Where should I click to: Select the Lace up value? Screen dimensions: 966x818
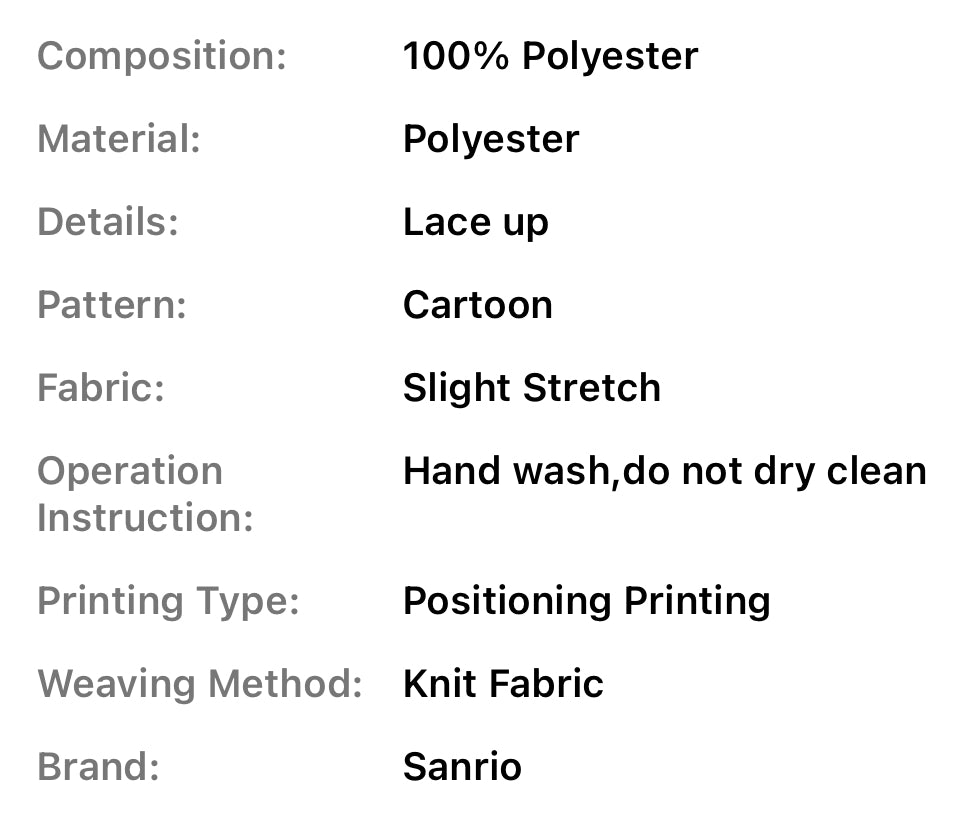pos(475,222)
